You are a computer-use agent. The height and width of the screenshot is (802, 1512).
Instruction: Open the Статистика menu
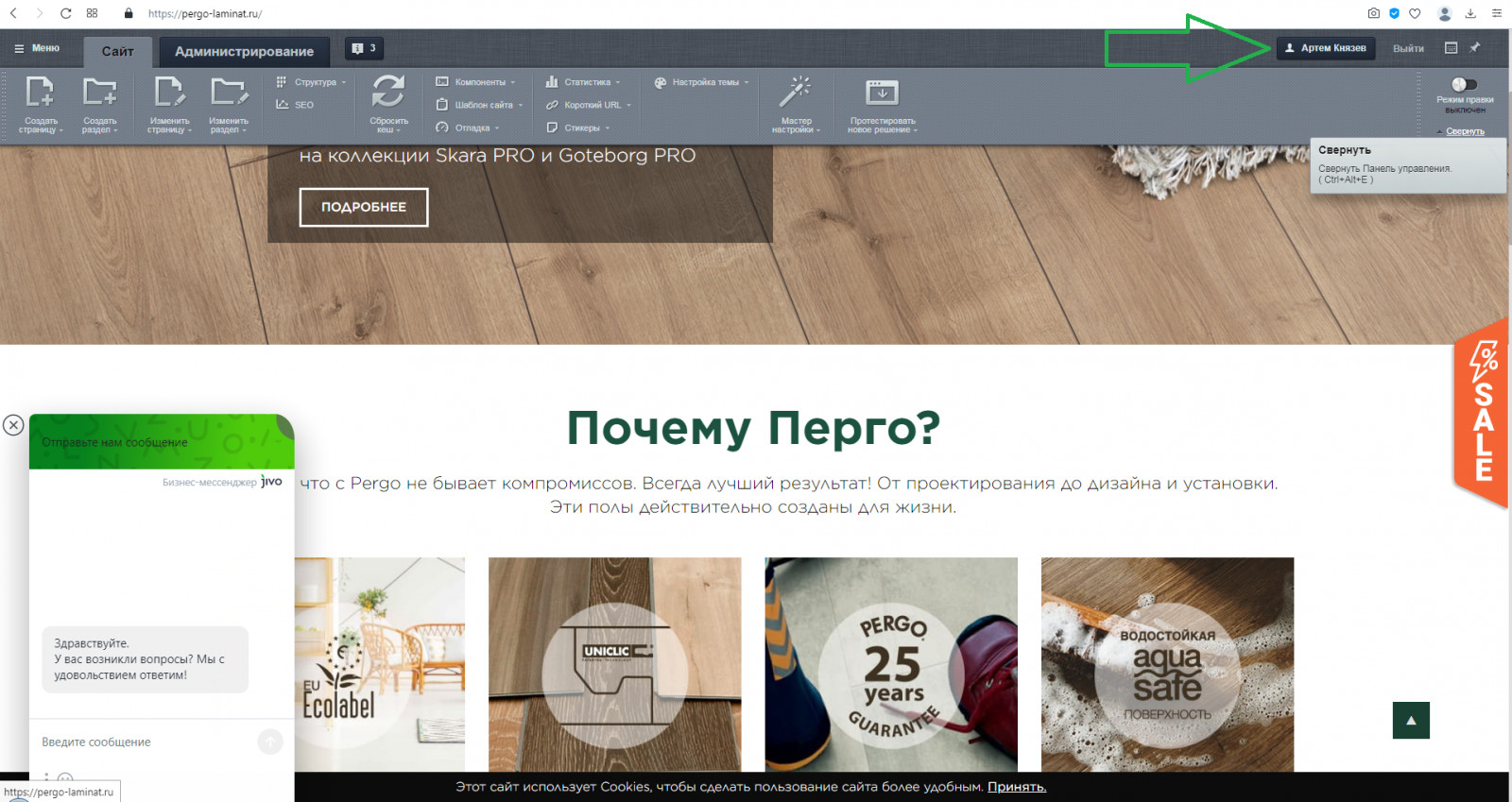pos(583,82)
